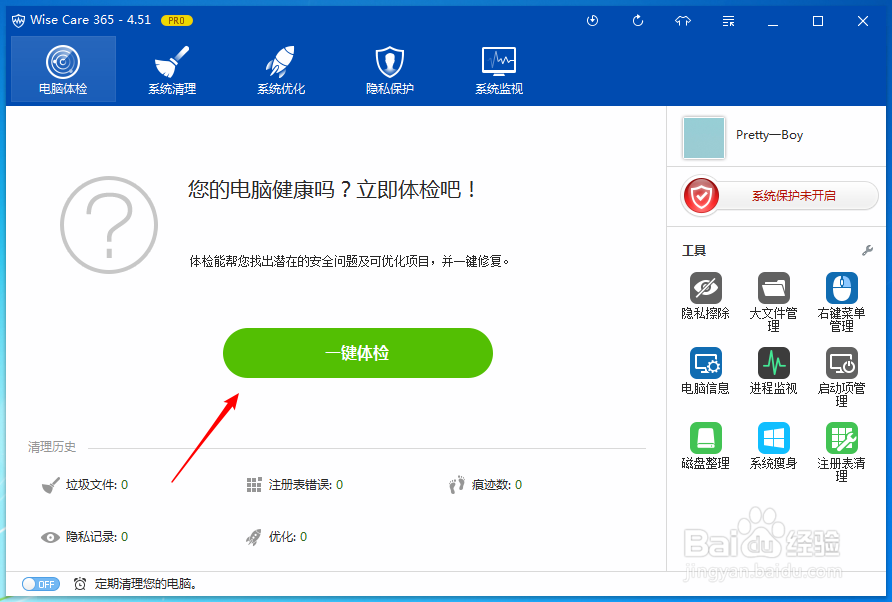Viewport: 892px width, 602px height.
Task: Open the 系统监视 tab
Action: click(x=499, y=69)
